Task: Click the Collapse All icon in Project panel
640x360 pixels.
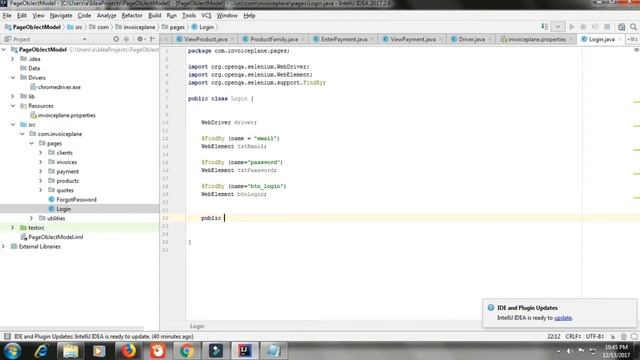Action: [x=127, y=39]
